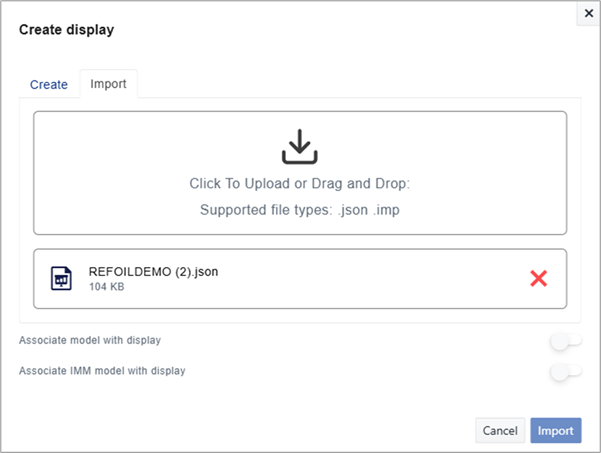The width and height of the screenshot is (601, 453).
Task: Select the REFOILDEMO (2).json file name
Action: point(153,272)
